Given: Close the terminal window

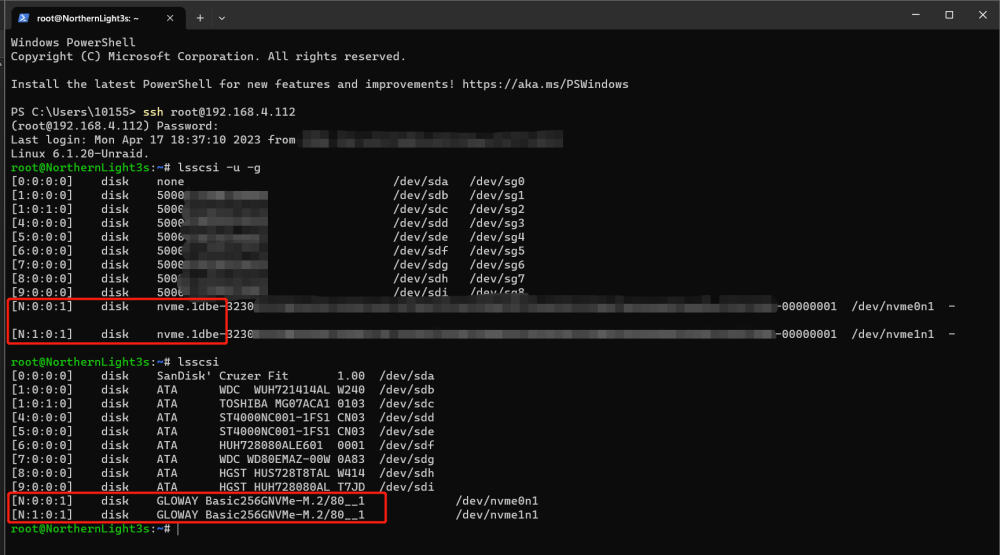Looking at the screenshot, I should [983, 14].
